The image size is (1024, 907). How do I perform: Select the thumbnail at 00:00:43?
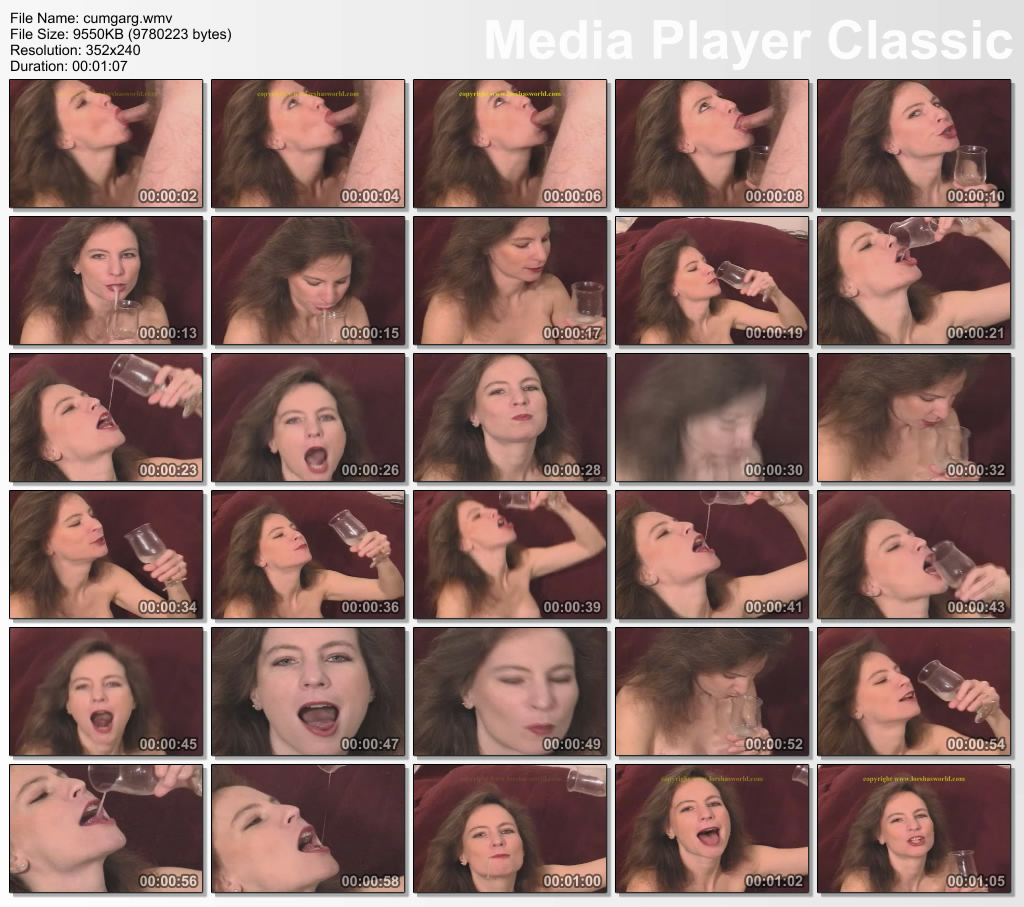914,555
